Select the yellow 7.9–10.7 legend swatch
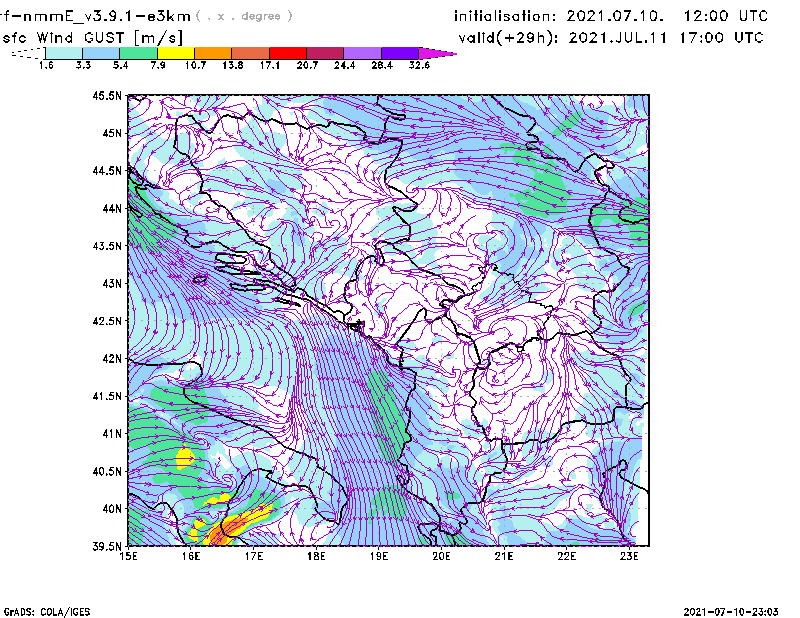Viewport: 800px width, 618px height. pyautogui.click(x=176, y=53)
